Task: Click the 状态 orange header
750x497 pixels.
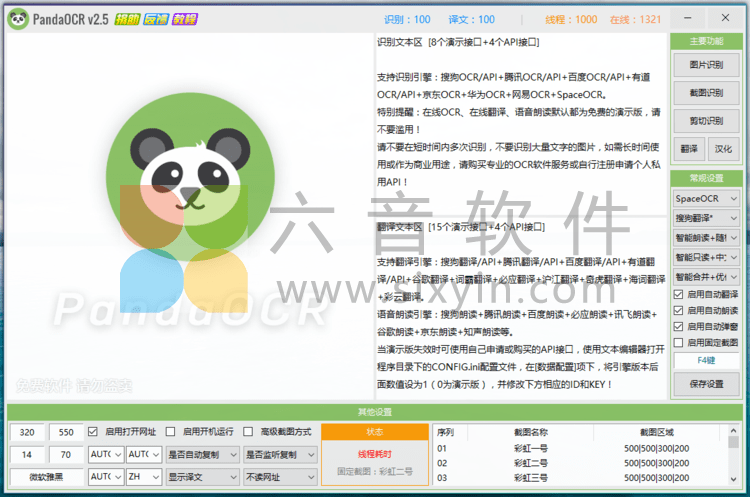Action: click(375, 431)
